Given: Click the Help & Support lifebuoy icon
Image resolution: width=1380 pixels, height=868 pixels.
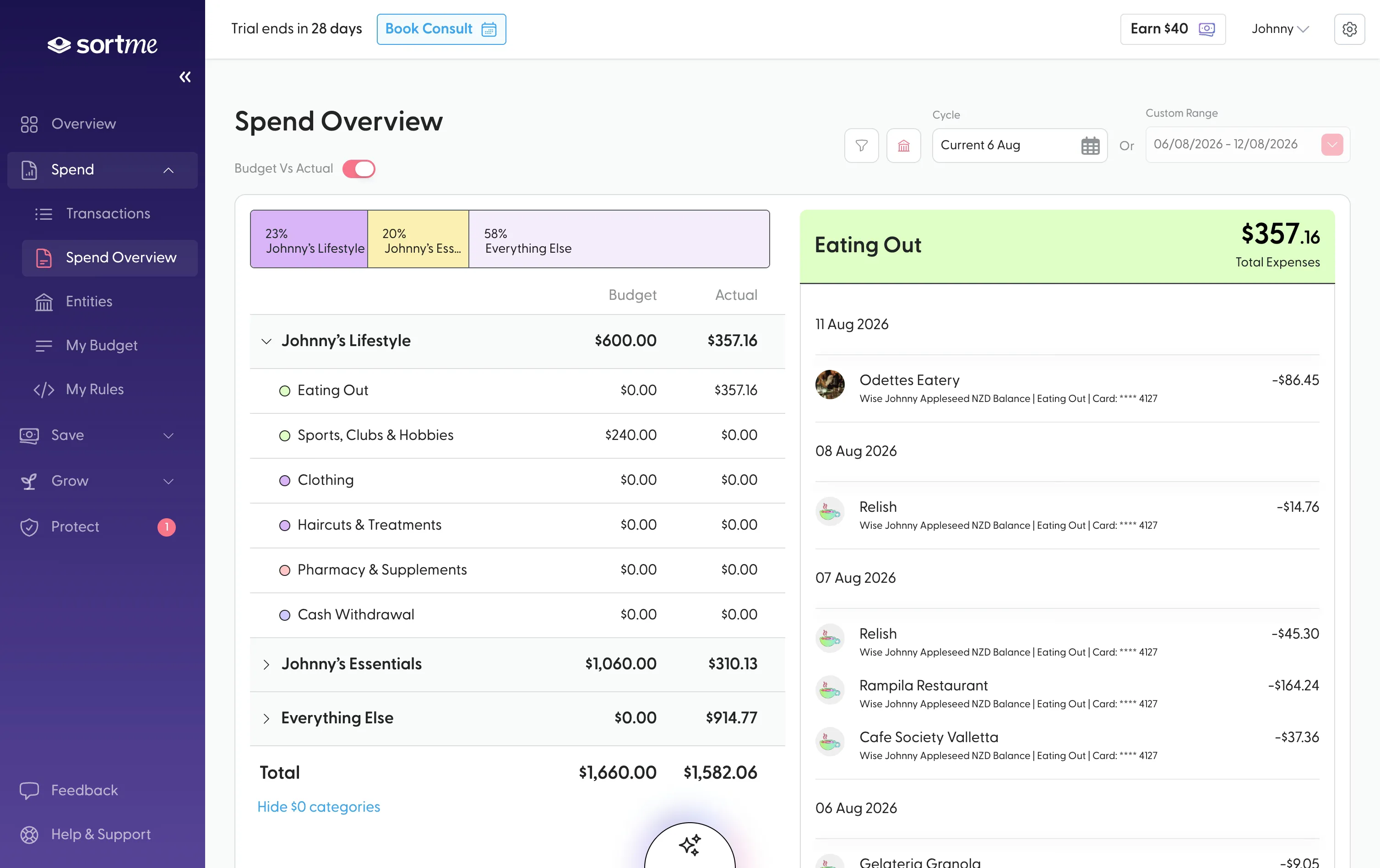Looking at the screenshot, I should coord(29,834).
